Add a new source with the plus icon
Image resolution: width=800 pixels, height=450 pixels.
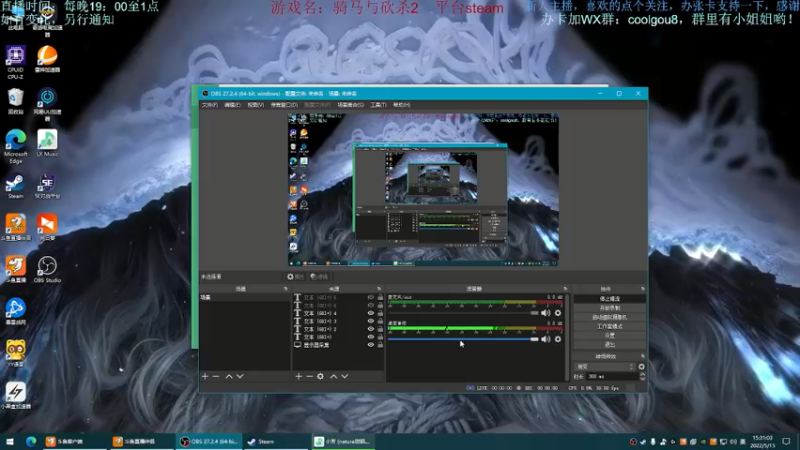[x=298, y=376]
